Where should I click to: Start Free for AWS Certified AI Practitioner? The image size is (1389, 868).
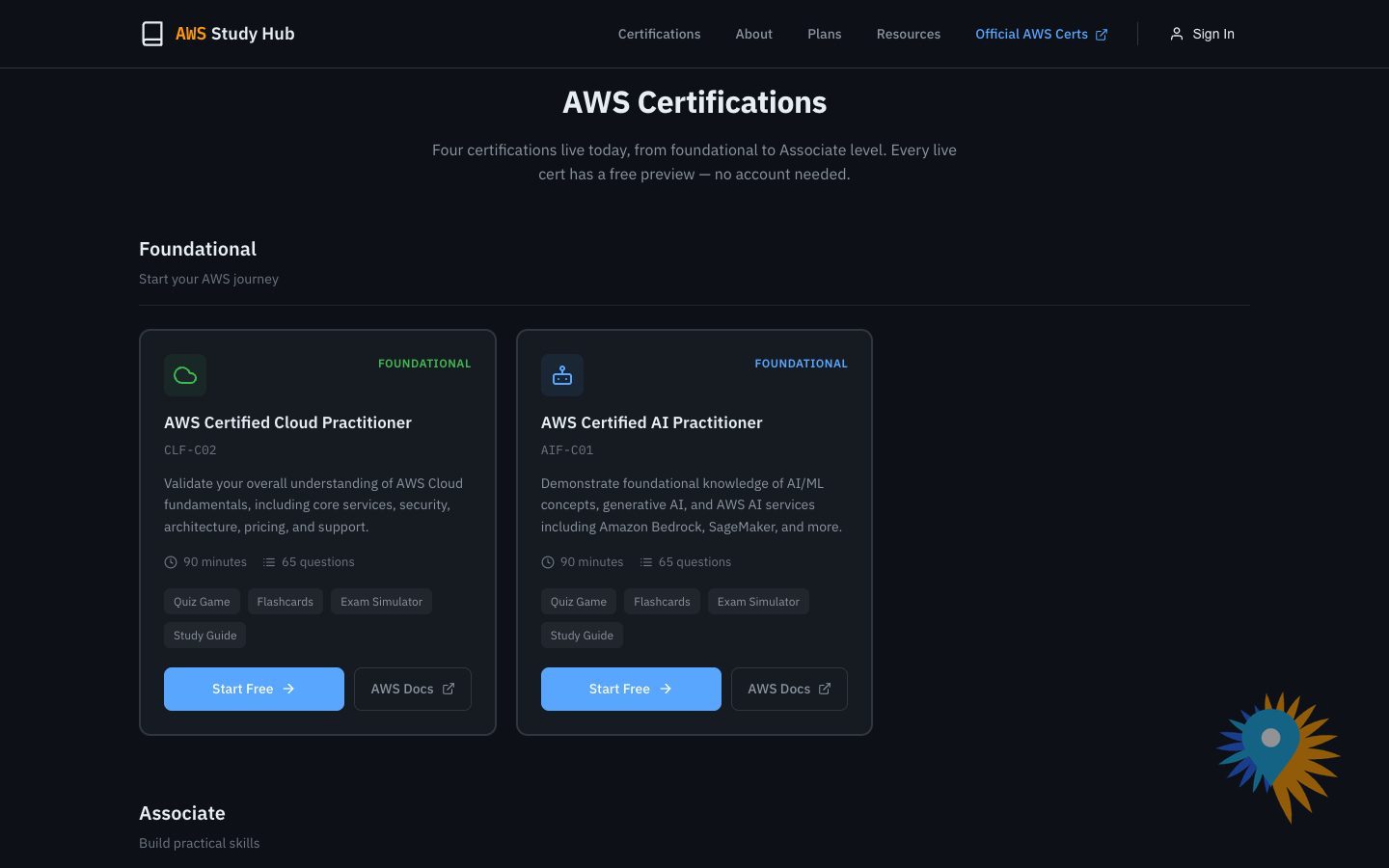pyautogui.click(x=631, y=689)
